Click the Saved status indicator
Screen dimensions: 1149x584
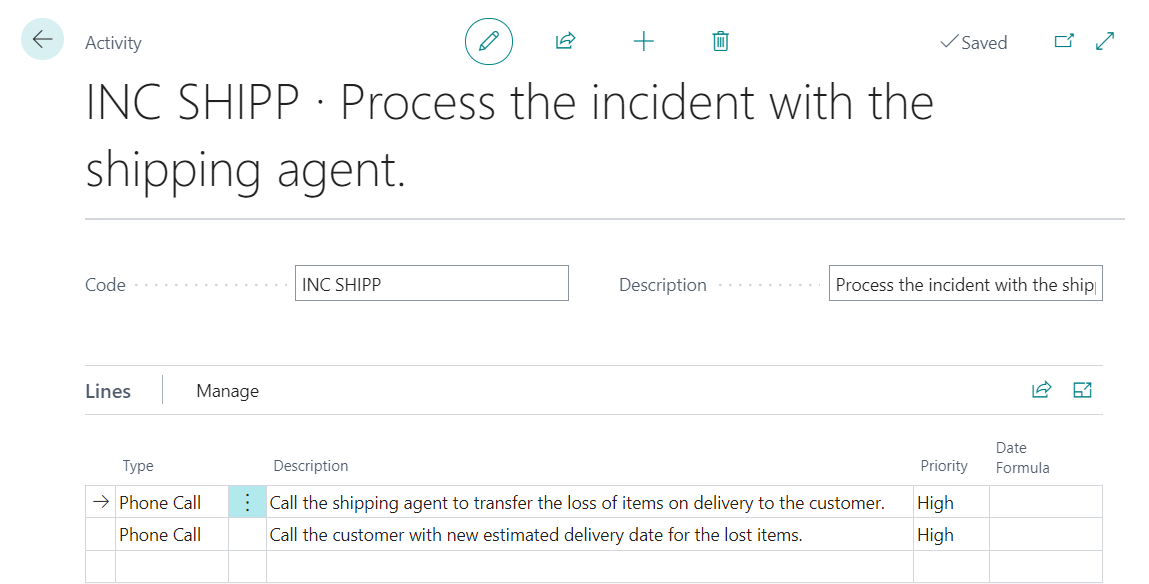tap(973, 42)
